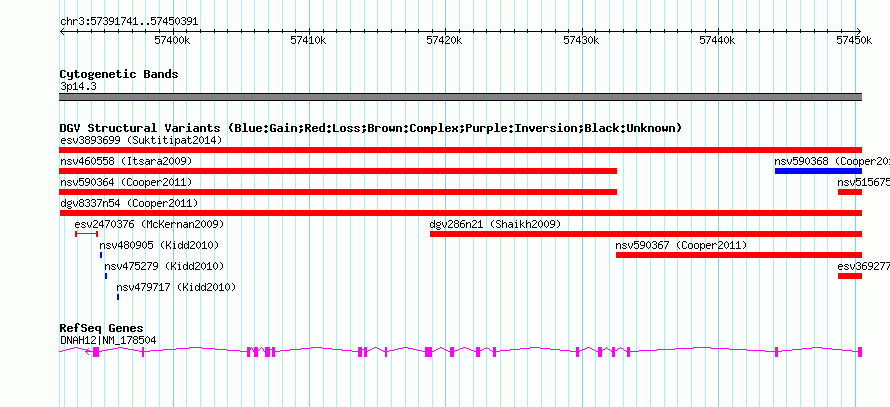Viewport: 890px width, 407px height.
Task: Click the esv3893699 (Suktitipat2014) variant label
Action: point(141,140)
